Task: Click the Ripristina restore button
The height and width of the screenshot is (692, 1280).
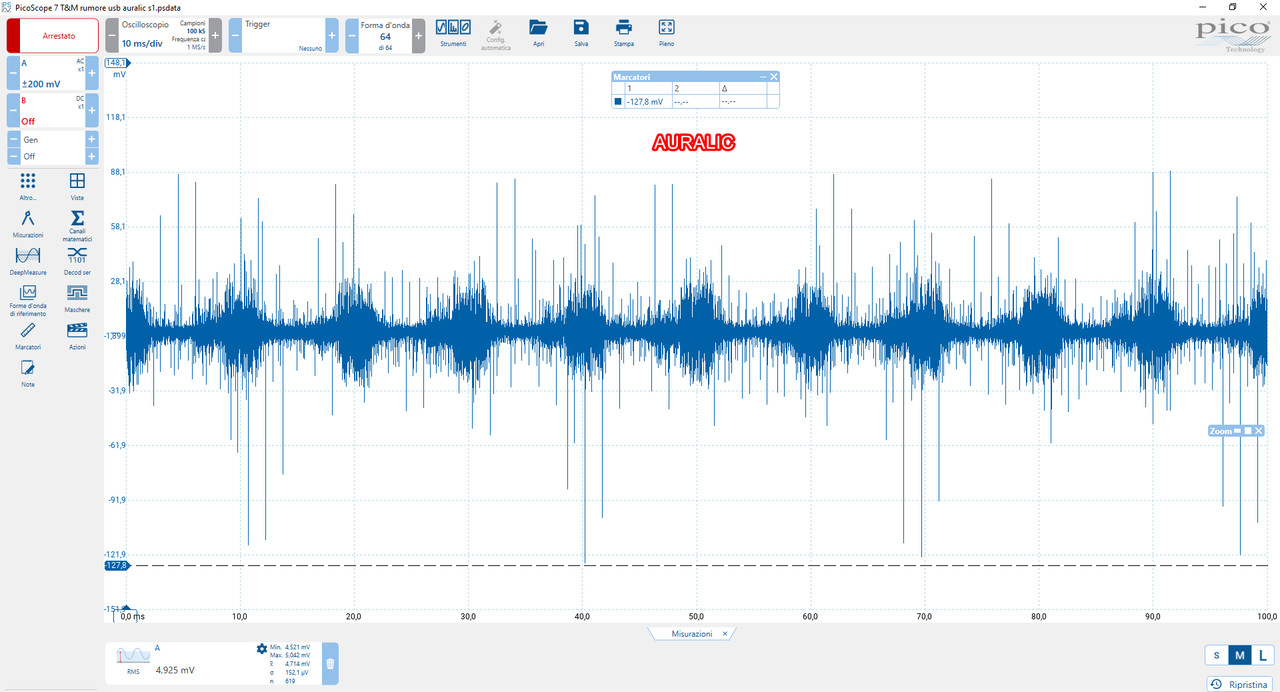Action: click(1239, 684)
